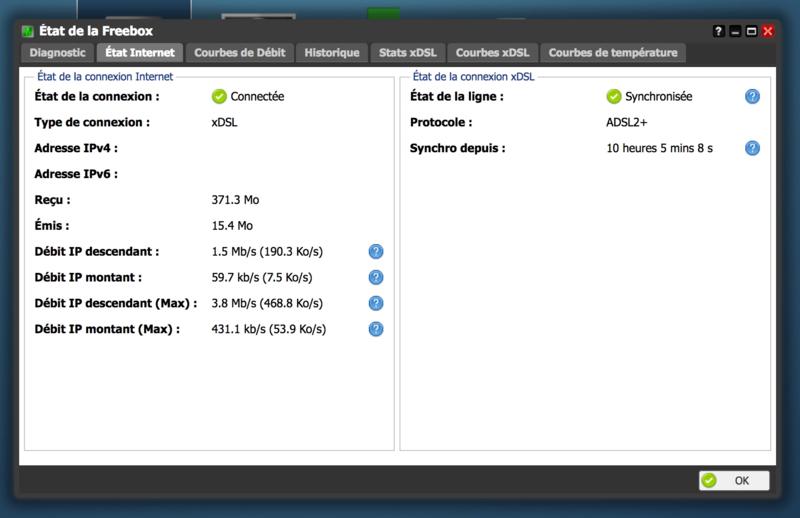Click help icon beside État de la ligne

click(752, 96)
